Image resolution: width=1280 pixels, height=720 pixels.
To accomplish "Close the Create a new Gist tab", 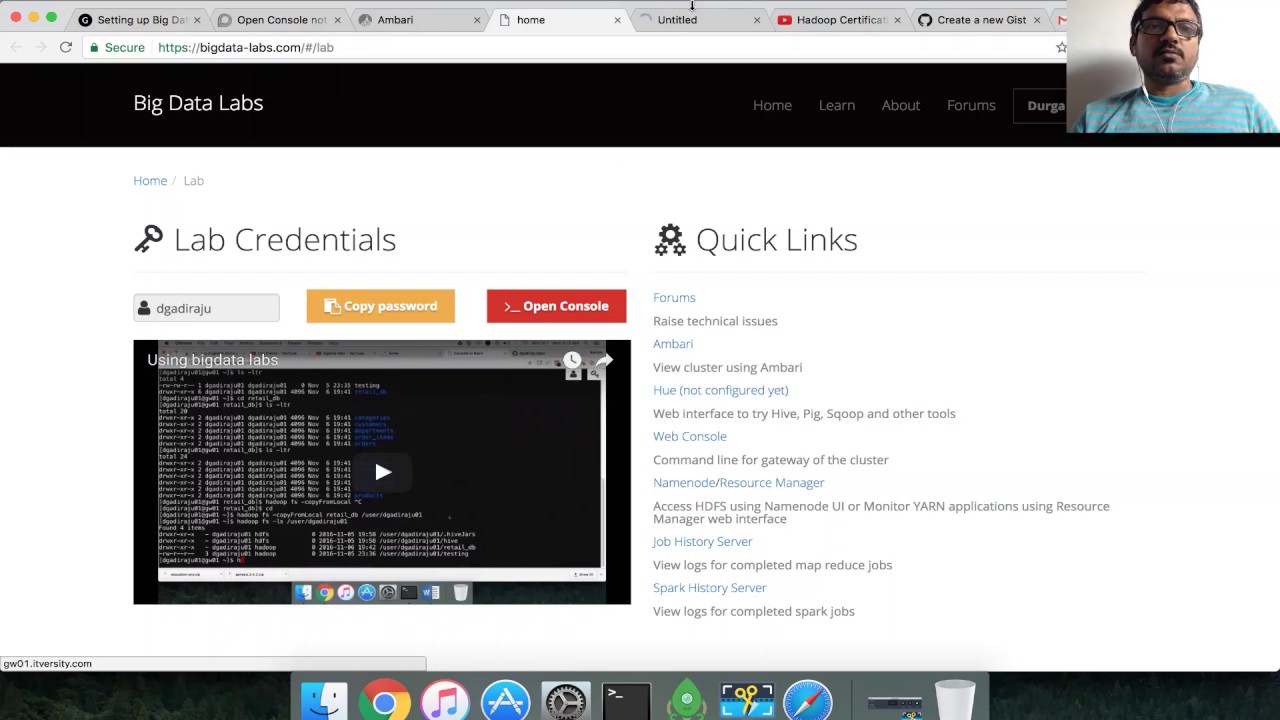I will [x=1037, y=20].
